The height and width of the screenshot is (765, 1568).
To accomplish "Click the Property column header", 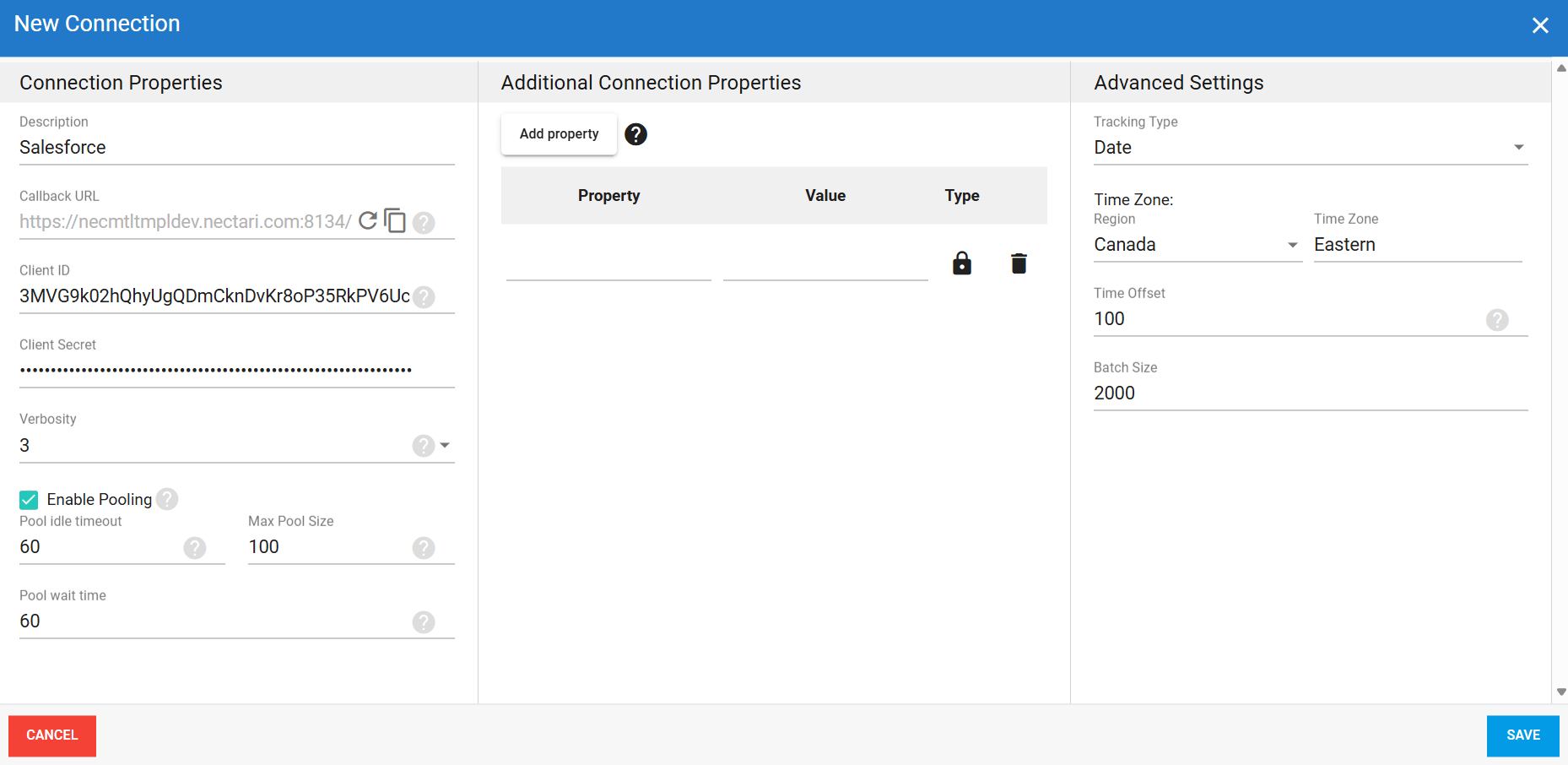I will [x=608, y=196].
